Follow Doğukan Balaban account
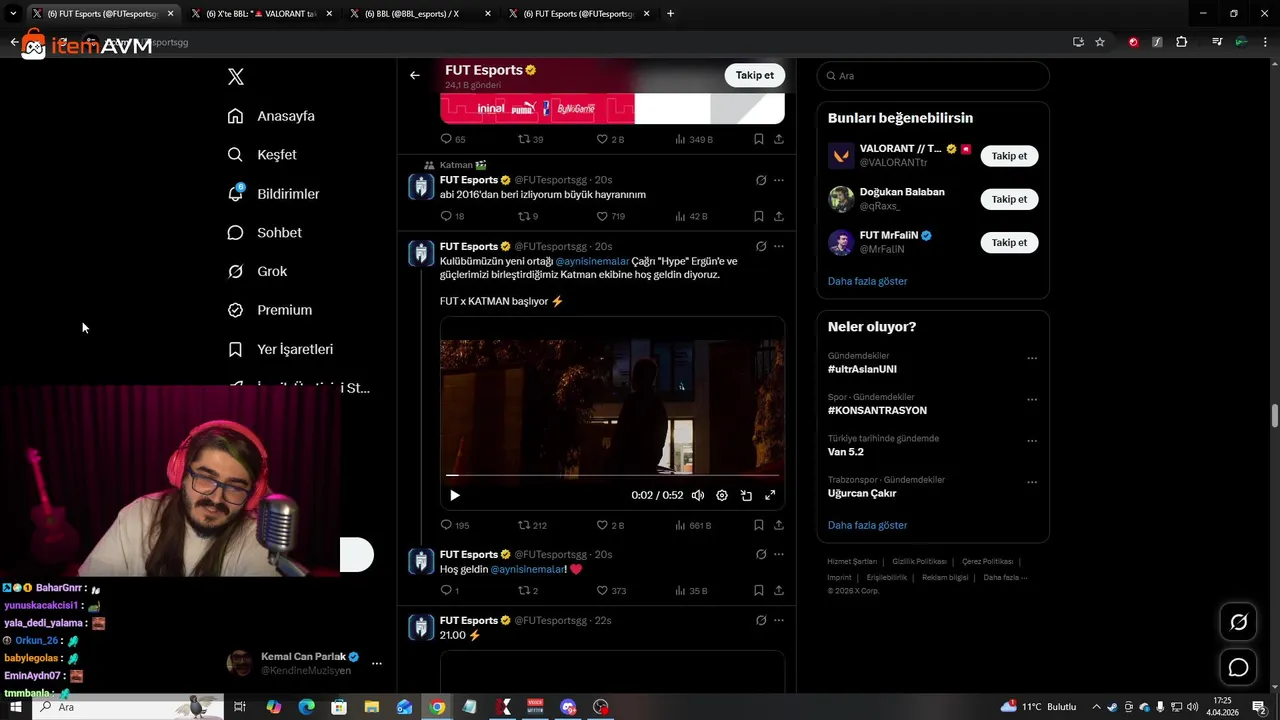 pyautogui.click(x=1009, y=199)
